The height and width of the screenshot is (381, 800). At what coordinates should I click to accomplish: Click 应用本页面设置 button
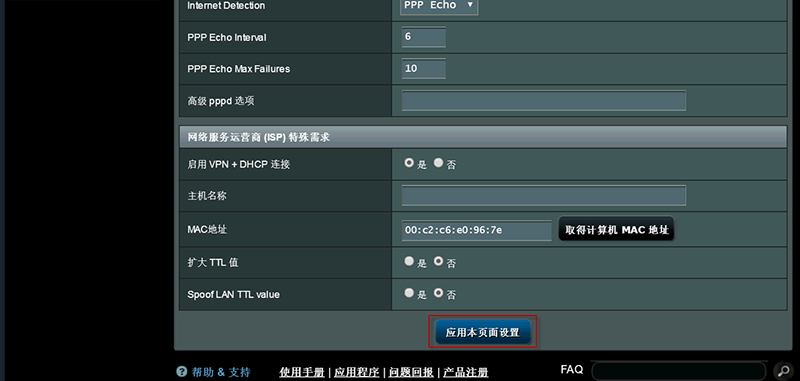point(483,333)
